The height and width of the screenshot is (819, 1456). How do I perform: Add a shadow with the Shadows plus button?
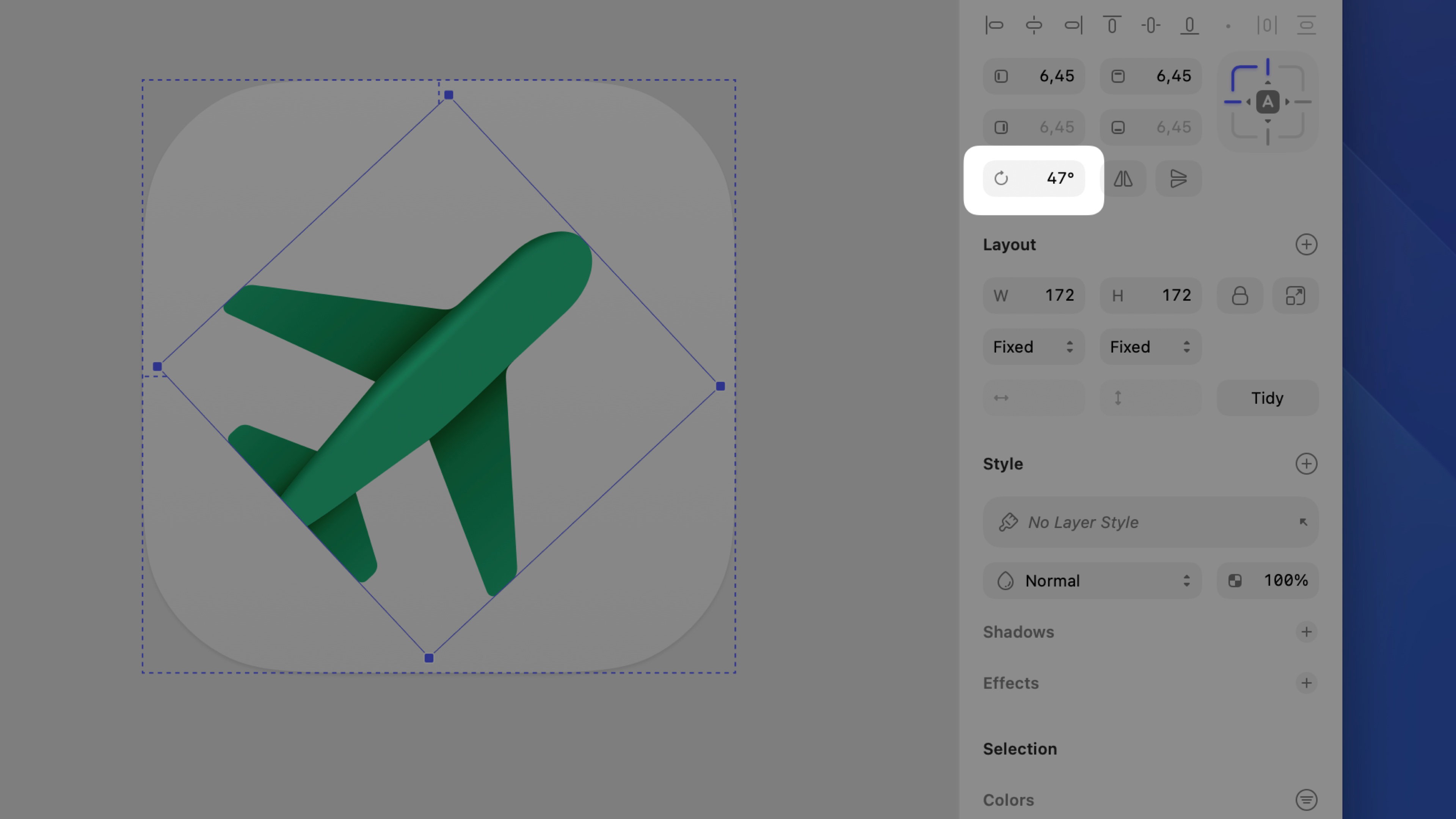(1306, 632)
